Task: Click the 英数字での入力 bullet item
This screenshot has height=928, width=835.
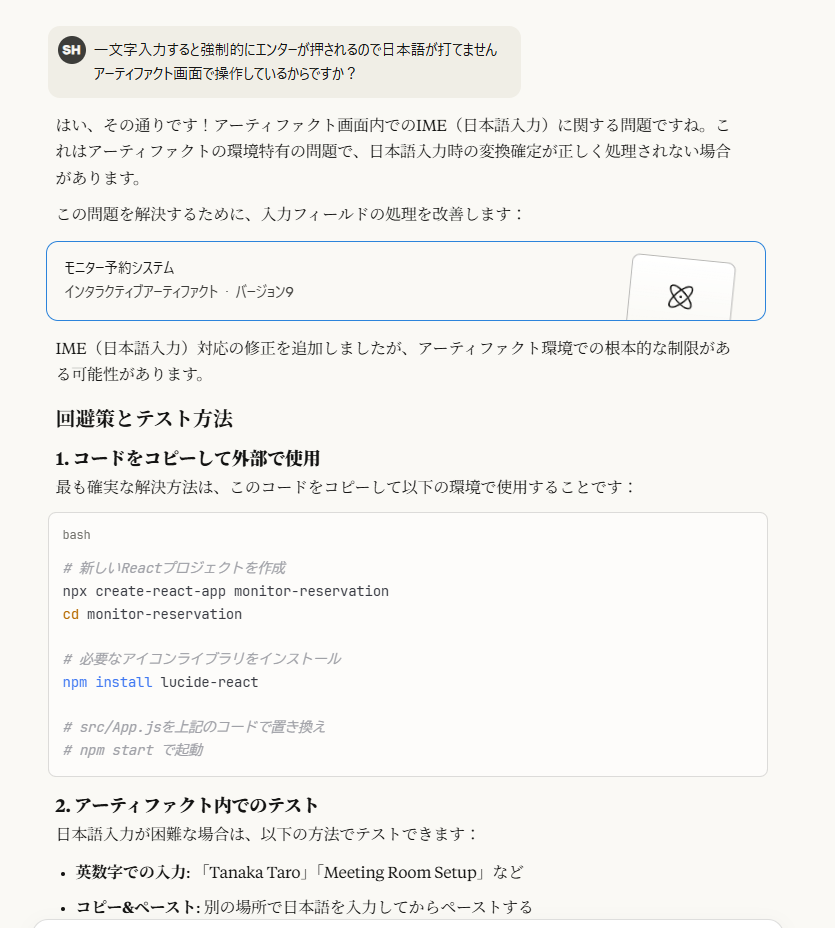Action: click(x=299, y=872)
